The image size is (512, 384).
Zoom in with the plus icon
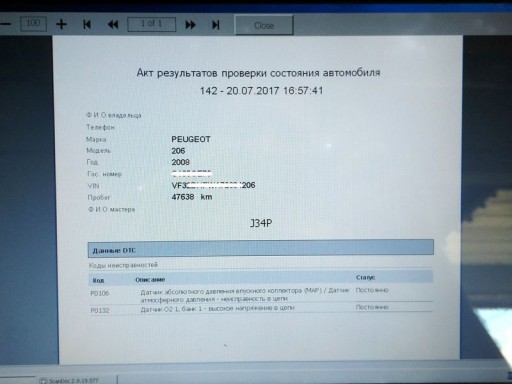(61, 24)
